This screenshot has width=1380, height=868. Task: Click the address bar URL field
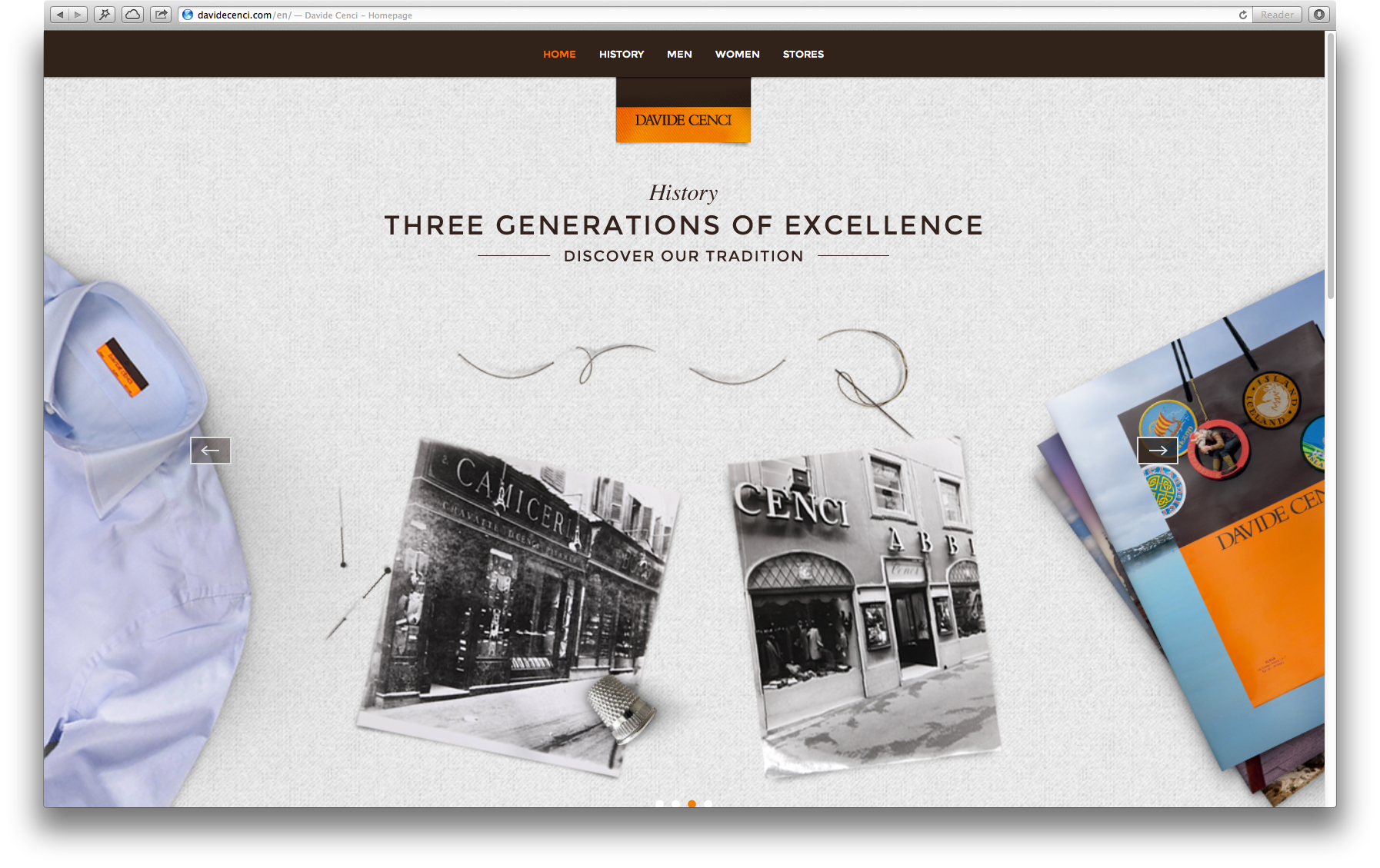click(x=715, y=15)
